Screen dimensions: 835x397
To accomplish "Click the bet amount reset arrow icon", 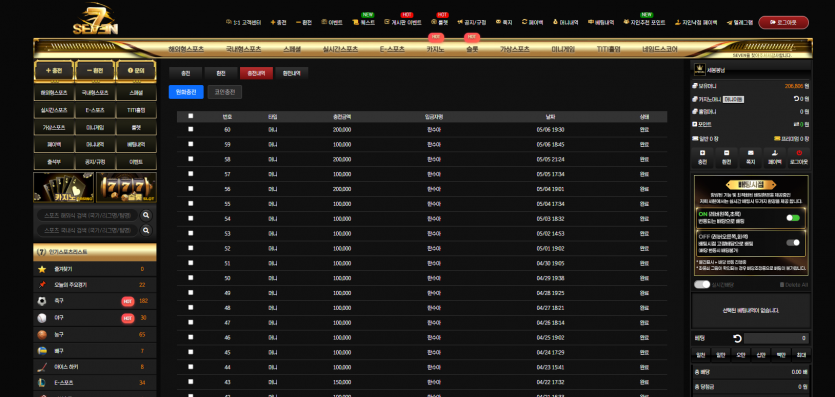I will (737, 338).
